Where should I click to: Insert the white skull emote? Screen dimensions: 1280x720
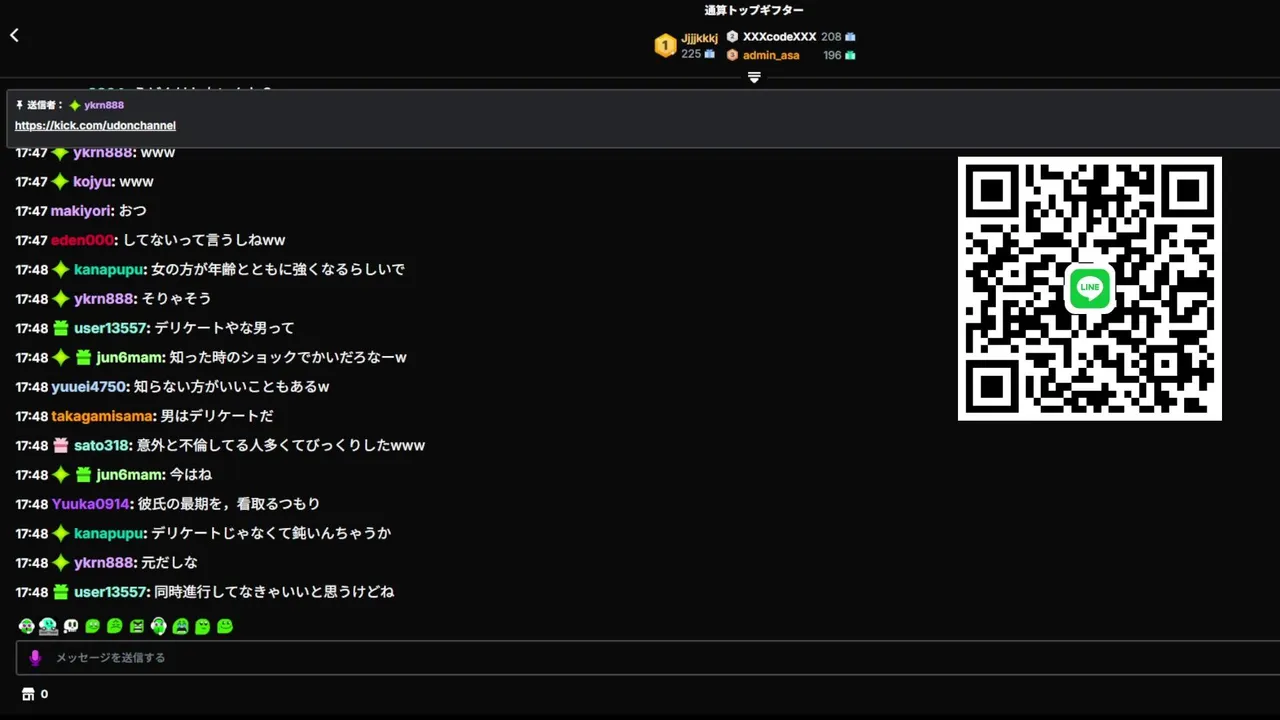70,626
